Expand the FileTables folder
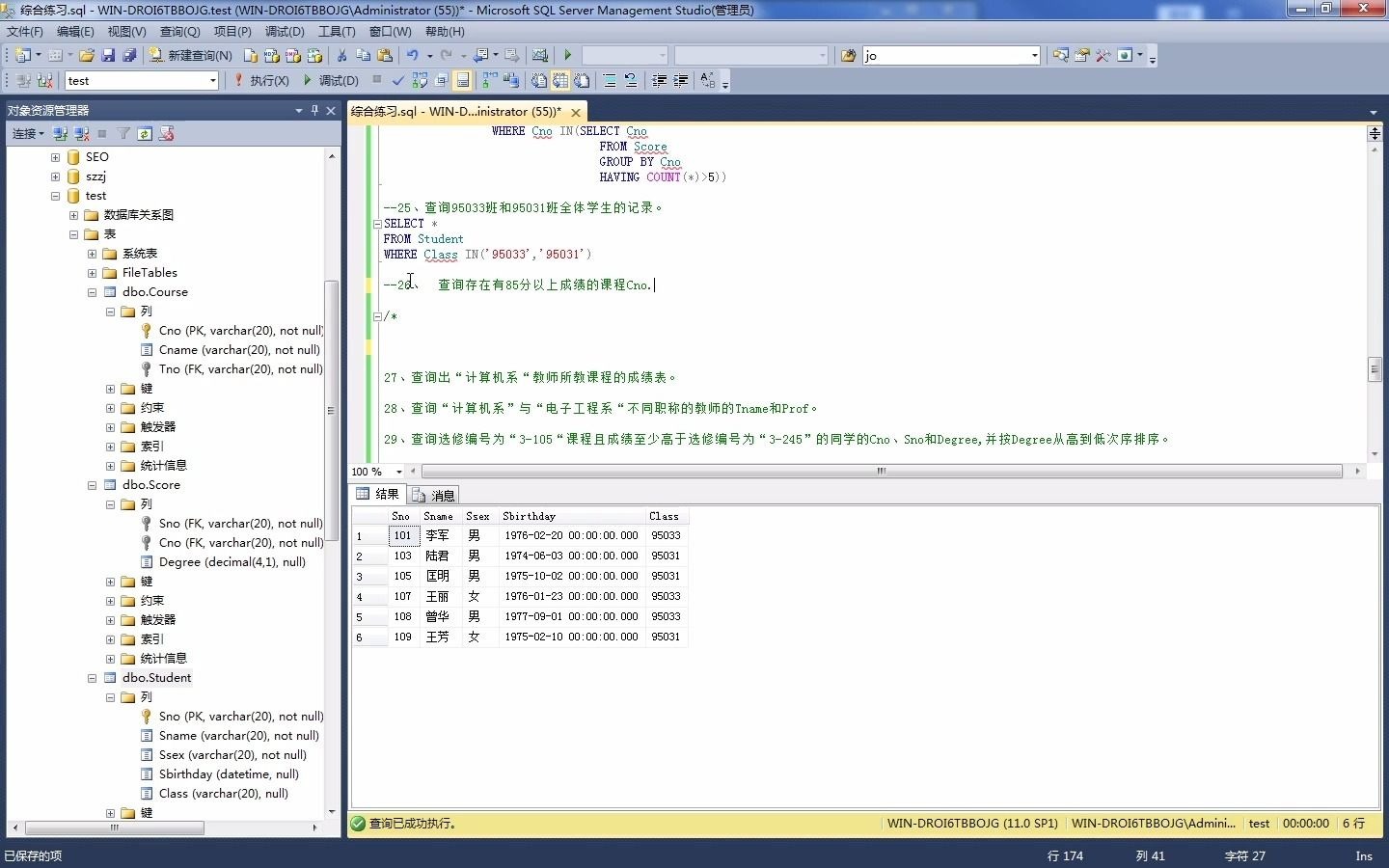 click(92, 273)
